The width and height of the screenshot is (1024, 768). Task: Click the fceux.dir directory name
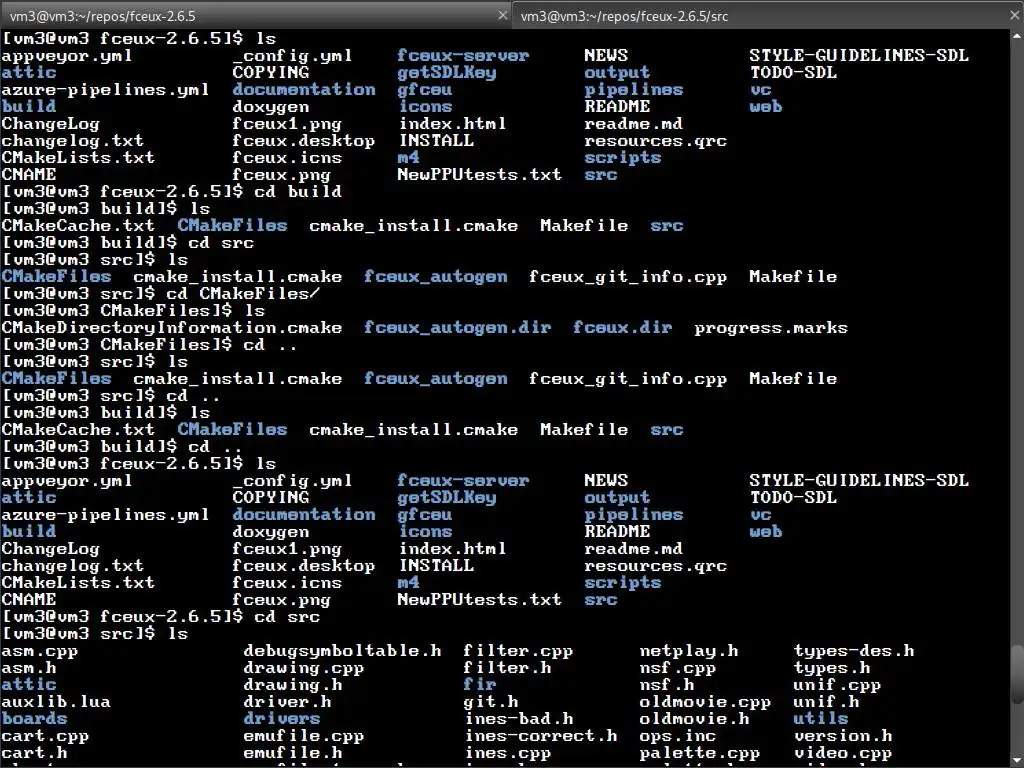point(622,328)
